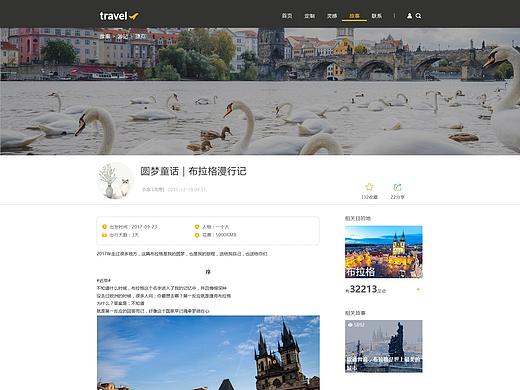
Task: Click the author name under the title
Action: point(153,189)
